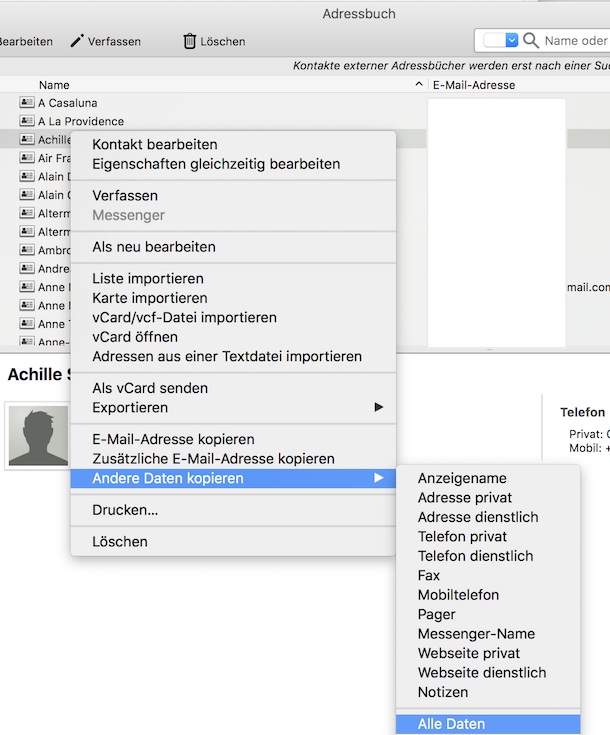
Task: Choose Kontakt bearbeiten from the context menu
Action: 155,145
